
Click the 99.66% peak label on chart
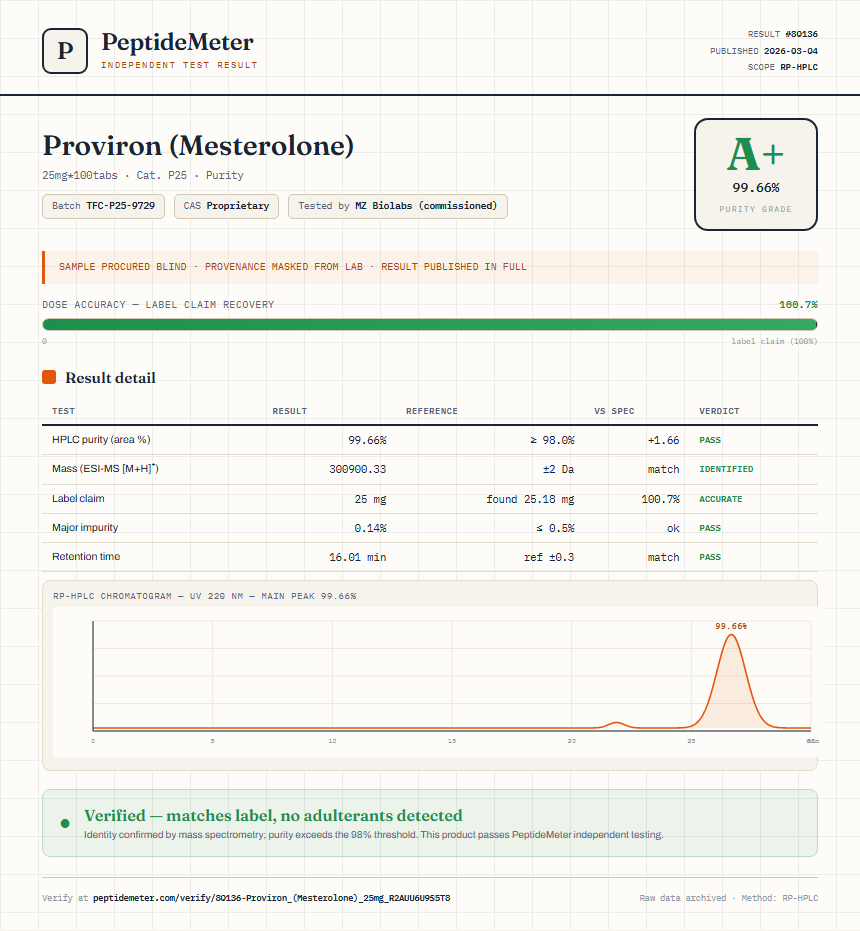[731, 626]
